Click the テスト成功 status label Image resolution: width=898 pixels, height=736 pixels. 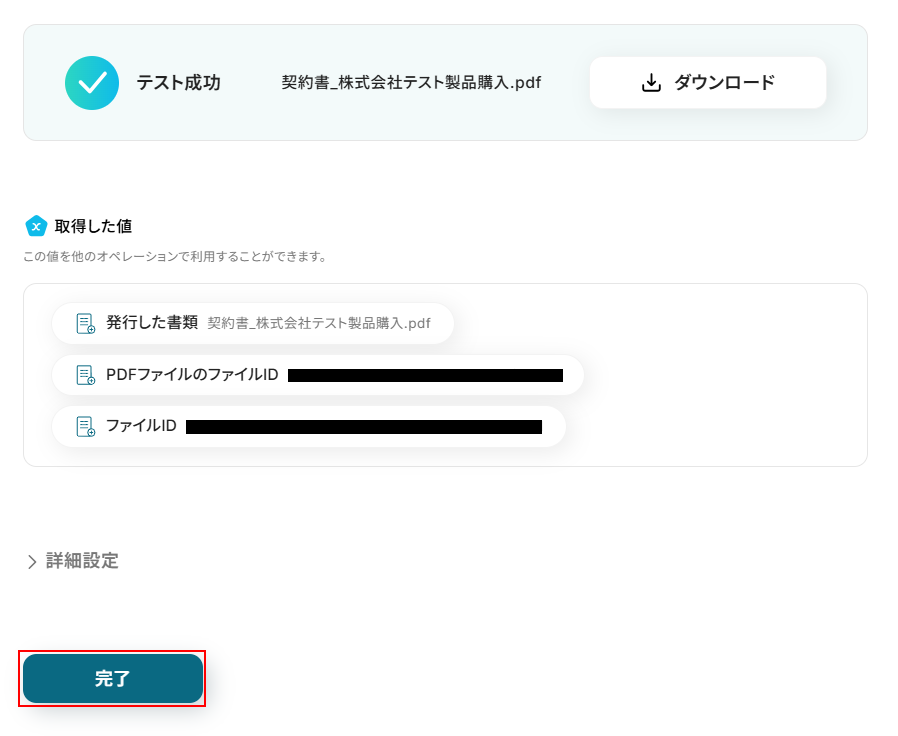pos(178,83)
